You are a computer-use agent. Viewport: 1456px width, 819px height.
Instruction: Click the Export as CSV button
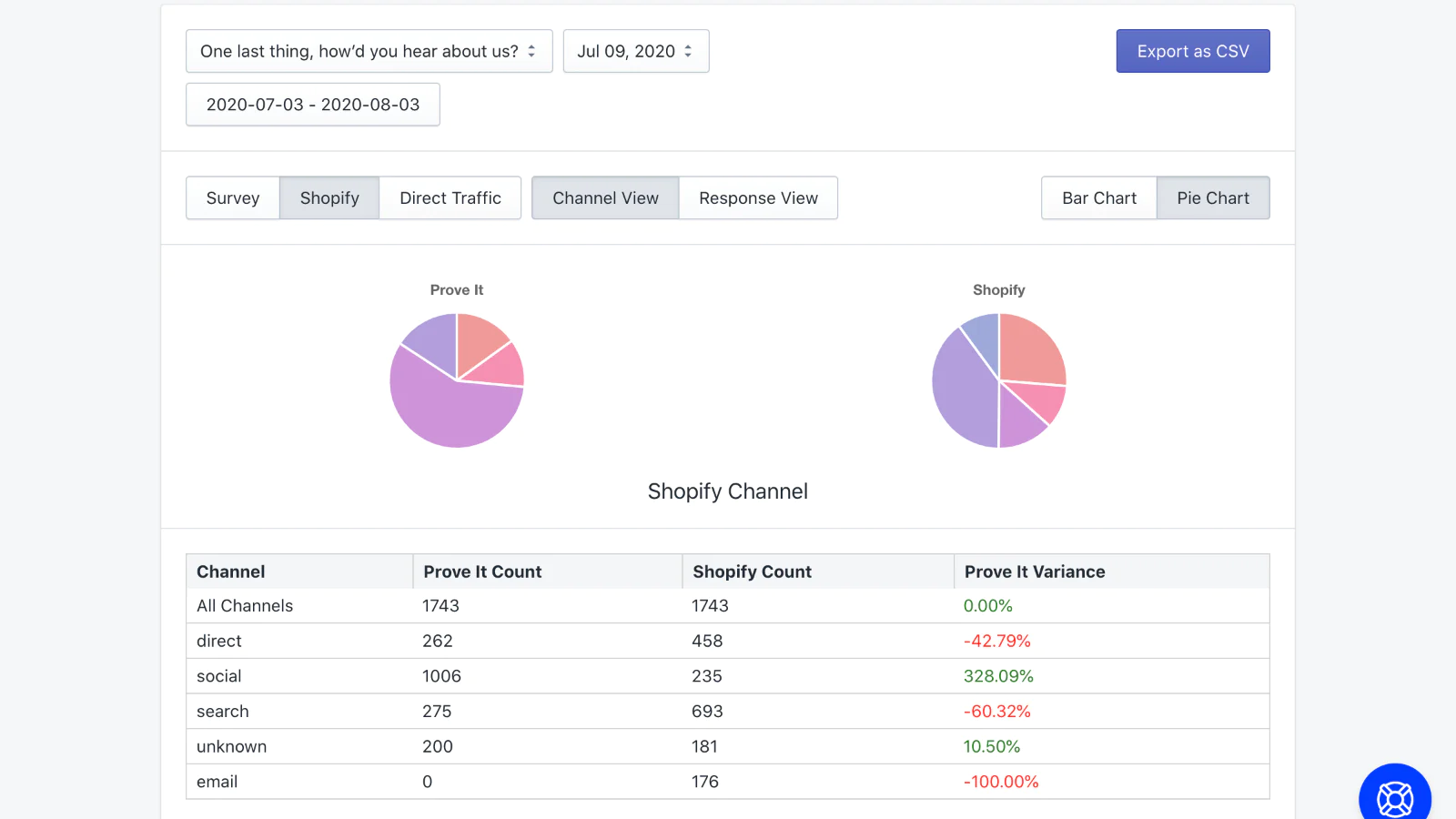[1193, 51]
